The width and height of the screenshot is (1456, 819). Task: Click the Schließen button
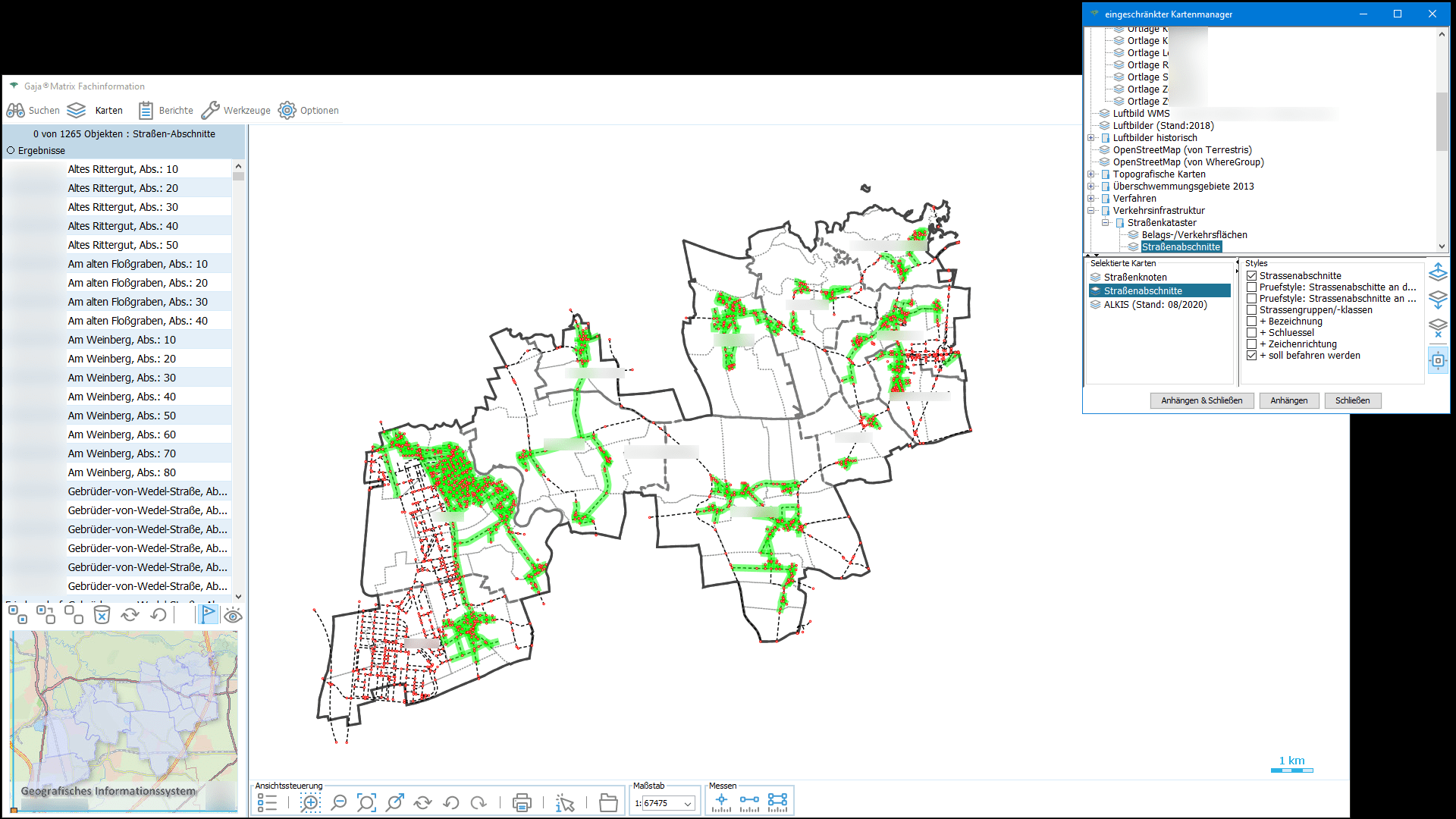1352,400
